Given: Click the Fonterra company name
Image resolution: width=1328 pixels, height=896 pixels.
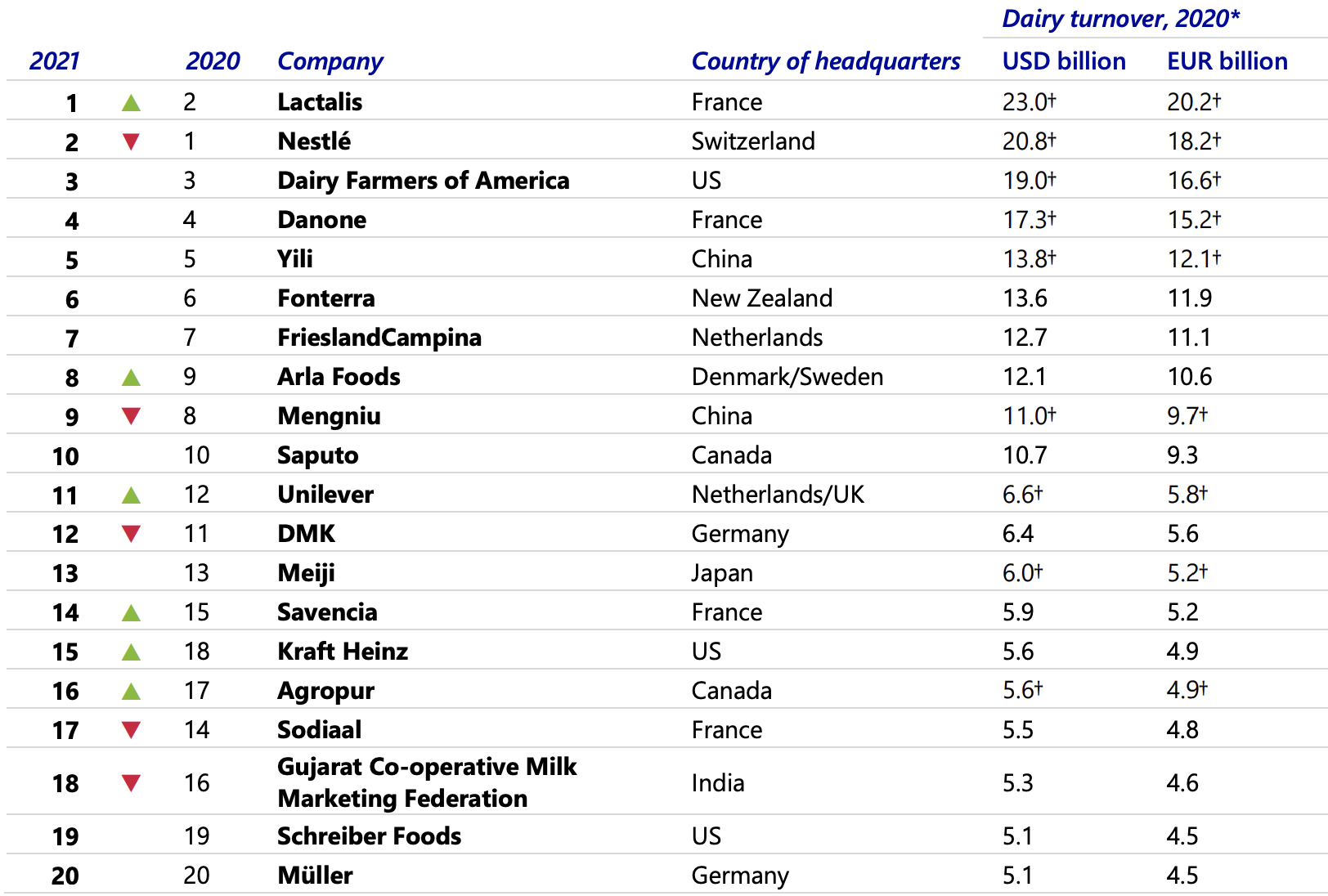Looking at the screenshot, I should (x=326, y=298).
